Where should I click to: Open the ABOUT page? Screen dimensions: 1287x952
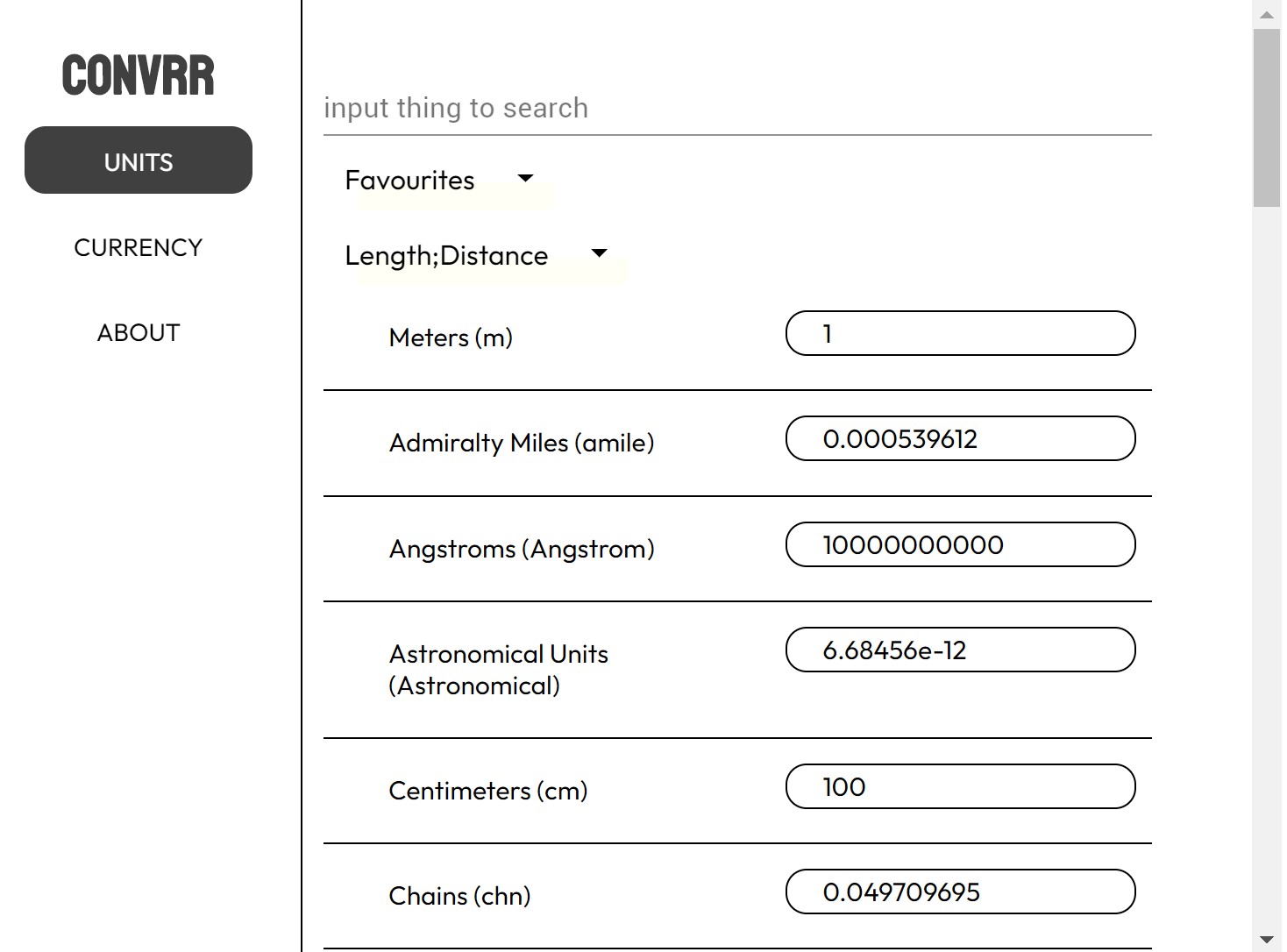pyautogui.click(x=139, y=333)
